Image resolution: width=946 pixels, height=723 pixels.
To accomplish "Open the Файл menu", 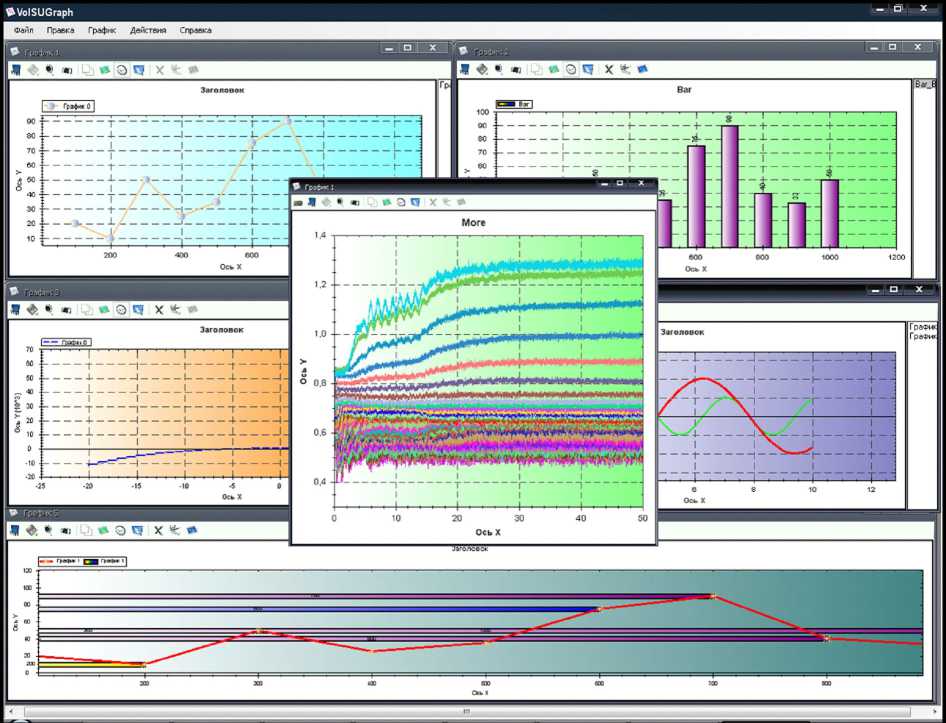I will pos(24,30).
